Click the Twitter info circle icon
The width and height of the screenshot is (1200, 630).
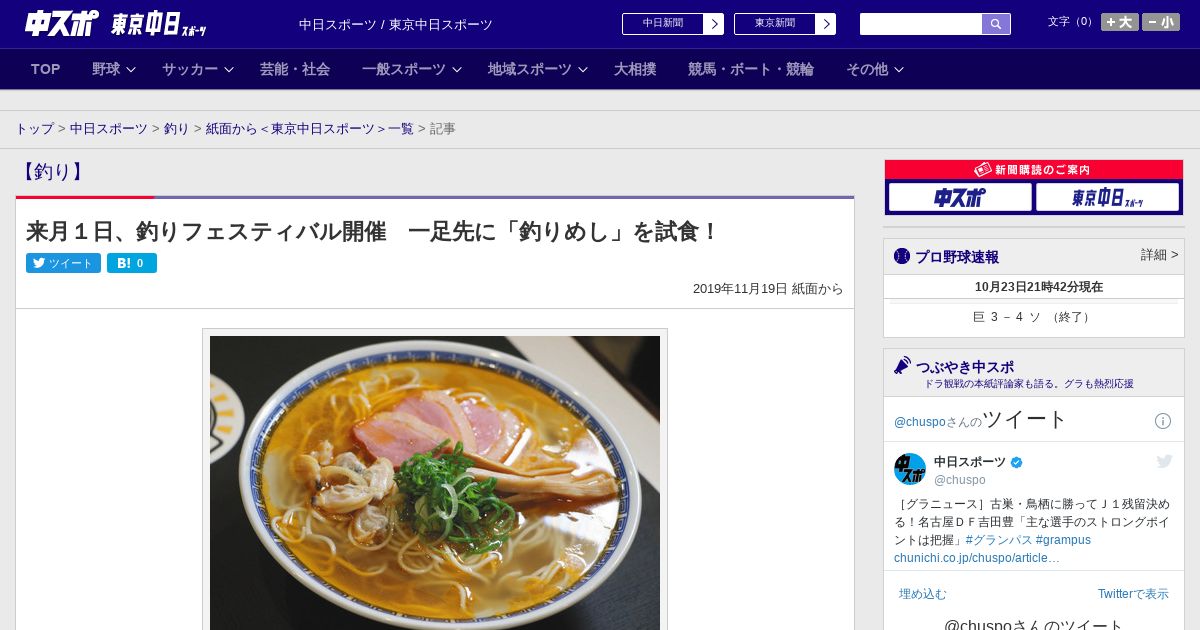pos(1163,421)
